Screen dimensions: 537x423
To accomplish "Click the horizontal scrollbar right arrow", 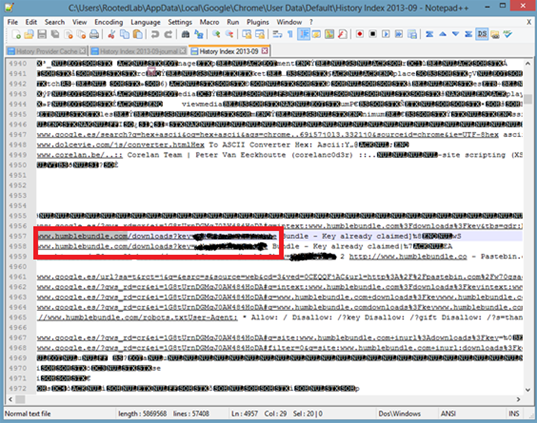I will [x=518, y=399].
